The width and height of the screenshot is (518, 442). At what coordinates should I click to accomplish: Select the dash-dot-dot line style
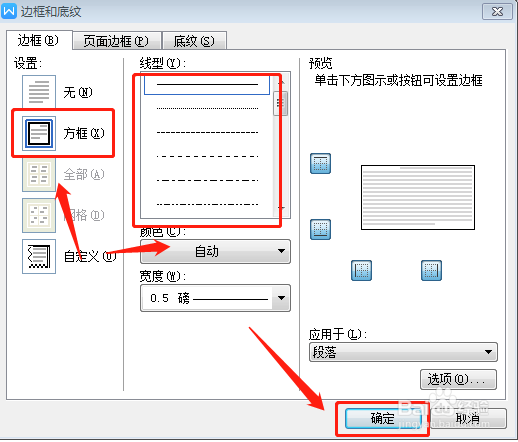(207, 204)
